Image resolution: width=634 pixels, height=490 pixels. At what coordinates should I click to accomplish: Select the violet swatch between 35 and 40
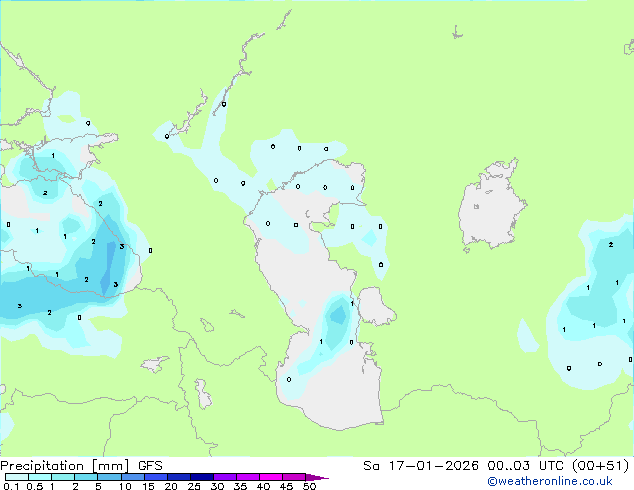[x=248, y=477]
